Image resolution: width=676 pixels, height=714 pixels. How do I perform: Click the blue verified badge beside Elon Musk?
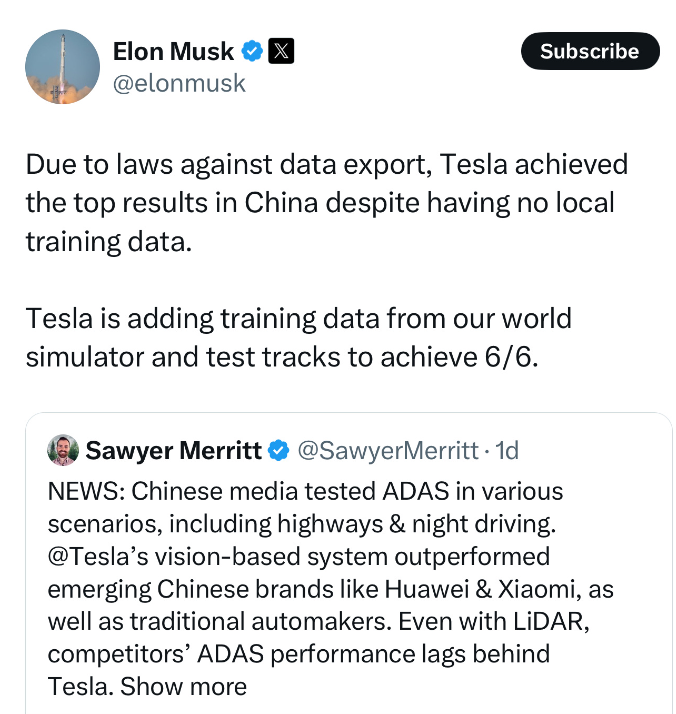click(253, 51)
